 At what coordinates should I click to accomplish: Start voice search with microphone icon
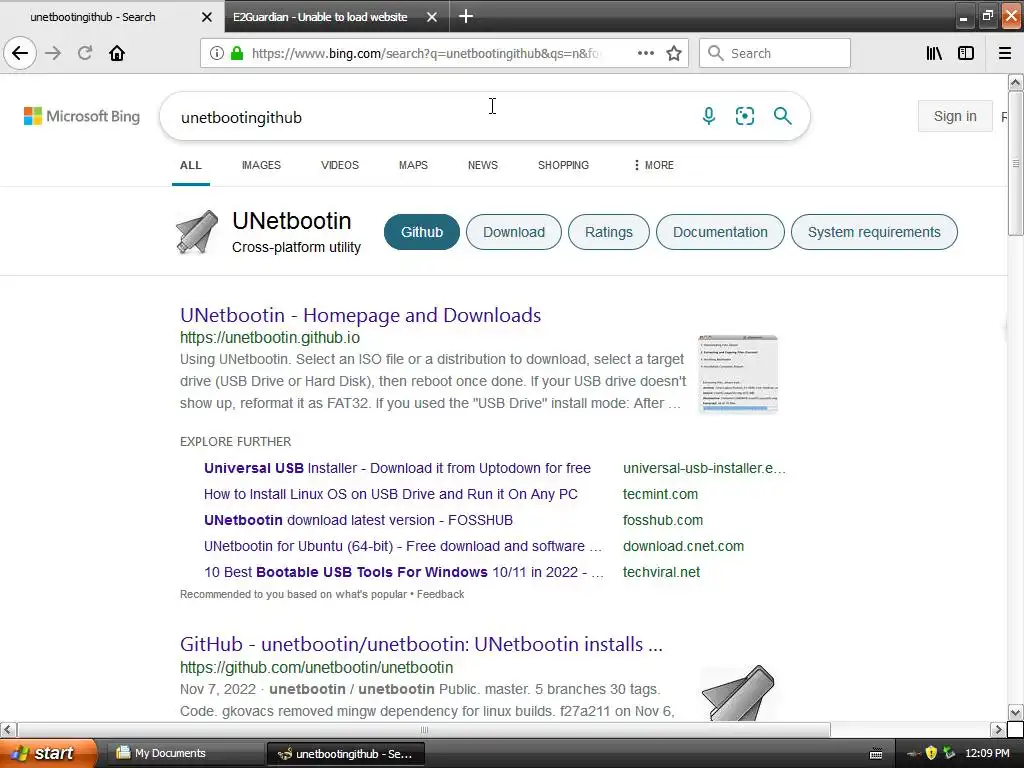(709, 116)
